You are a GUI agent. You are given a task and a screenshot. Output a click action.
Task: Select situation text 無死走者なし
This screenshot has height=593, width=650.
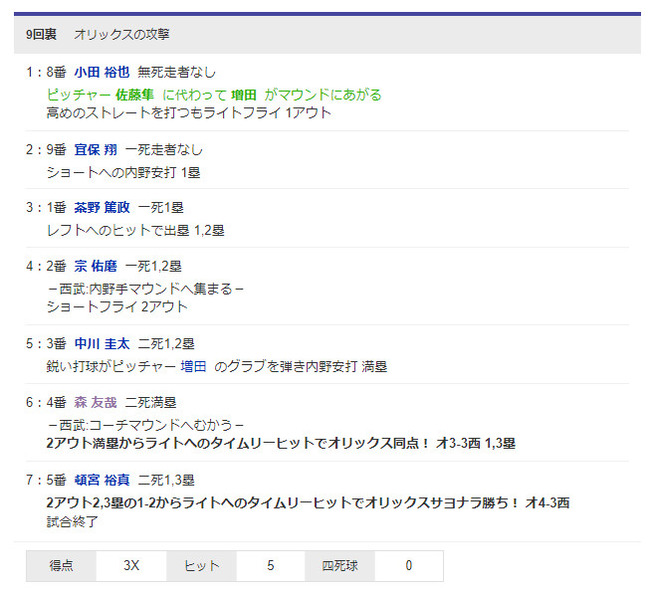(x=177, y=72)
